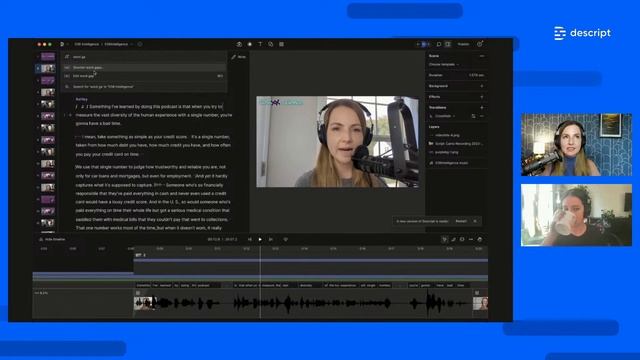
Task: Choose 'Edit word gap' command
Action: [x=144, y=76]
